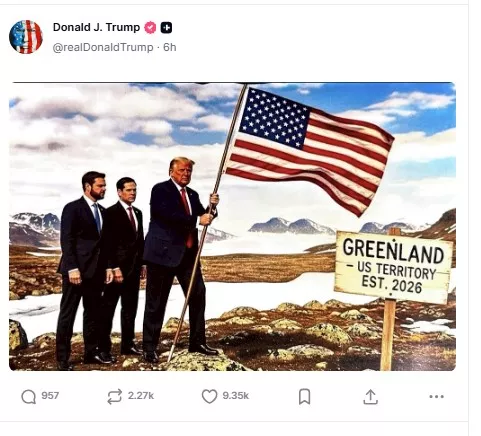Image resolution: width=481 pixels, height=436 pixels.
Task: Click empty space beside post header
Action: 317,37
